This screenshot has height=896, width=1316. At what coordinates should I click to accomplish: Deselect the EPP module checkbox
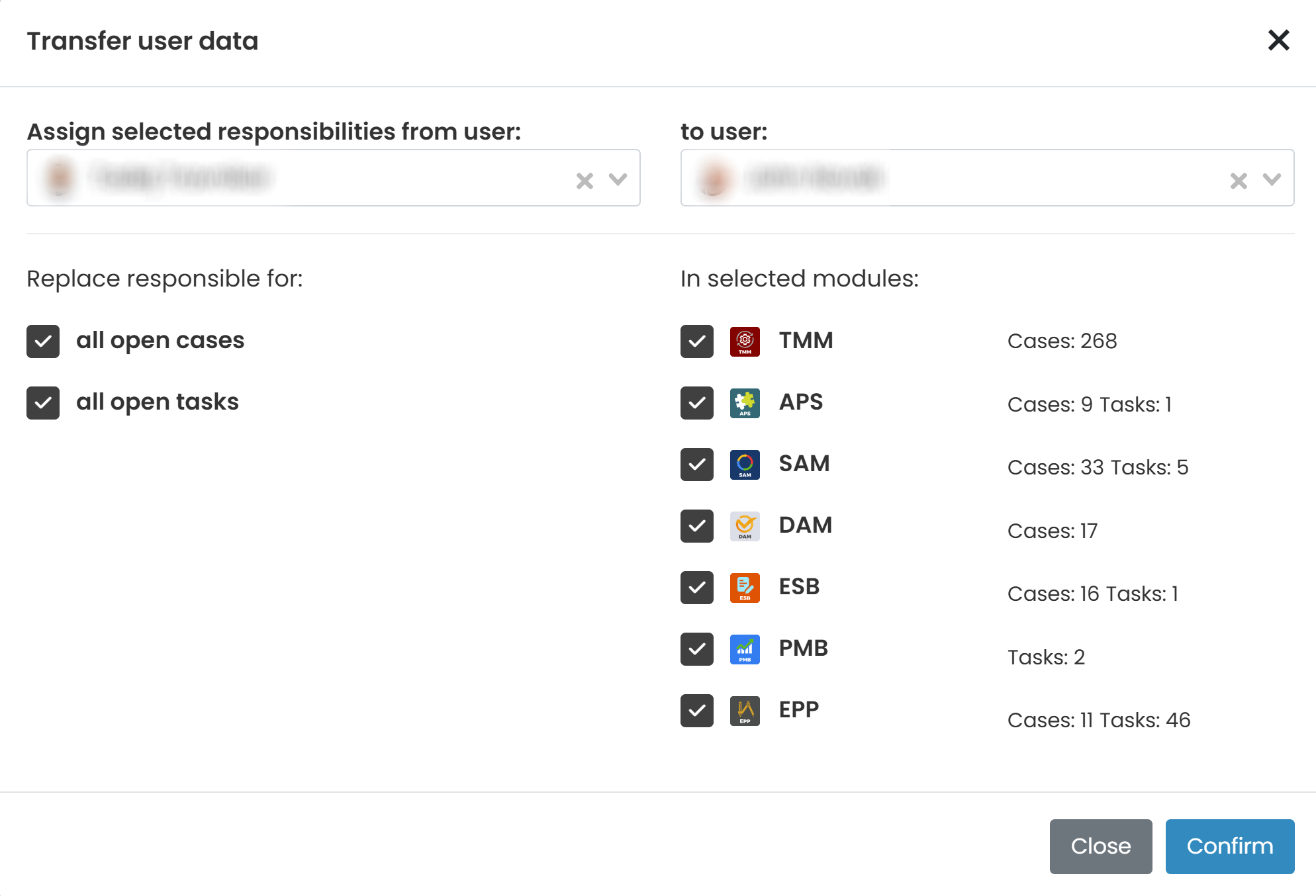[697, 711]
